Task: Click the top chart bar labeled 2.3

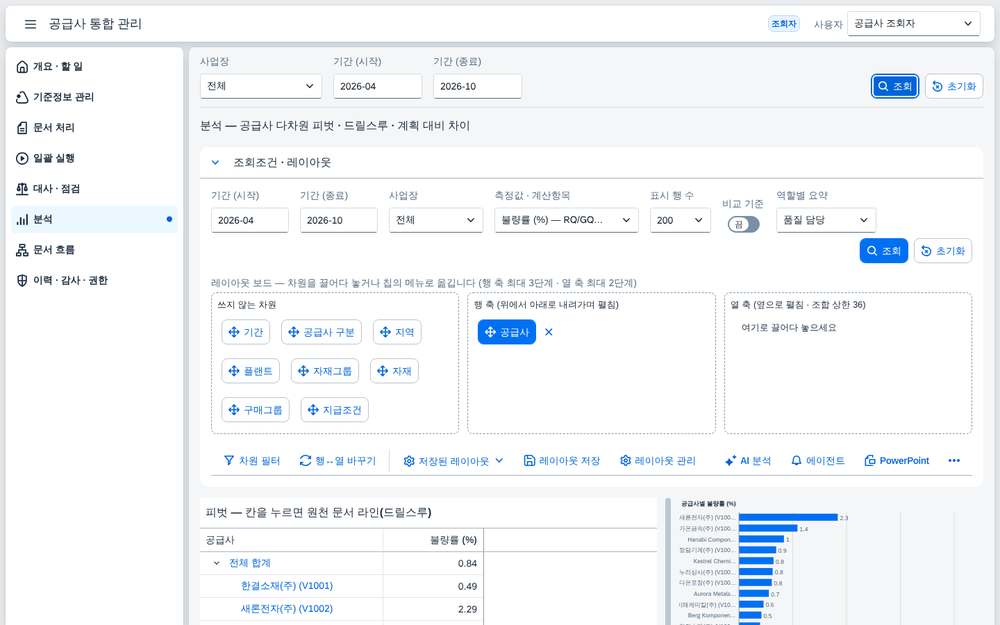Action: click(x=788, y=517)
